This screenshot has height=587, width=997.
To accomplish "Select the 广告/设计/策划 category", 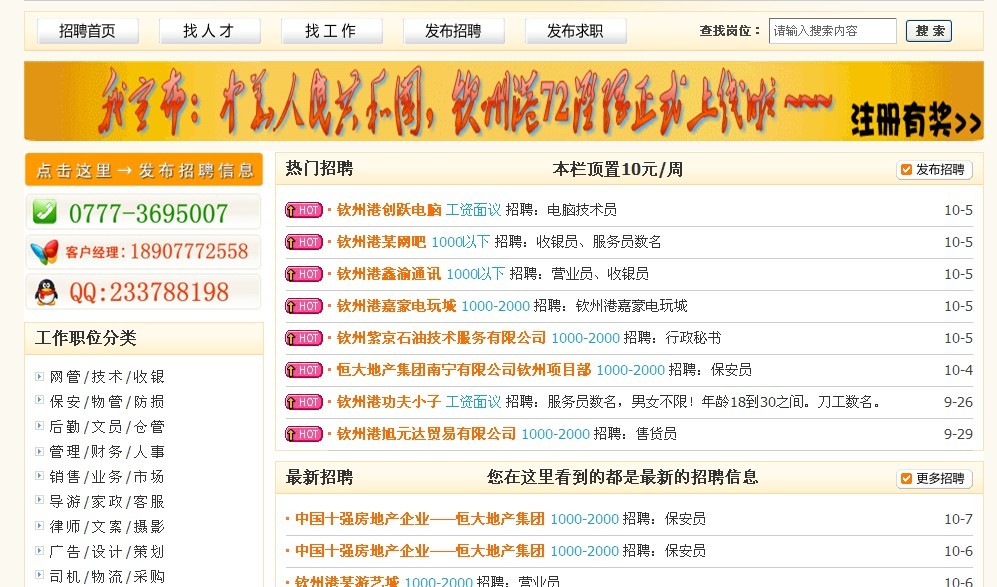I will pos(107,551).
